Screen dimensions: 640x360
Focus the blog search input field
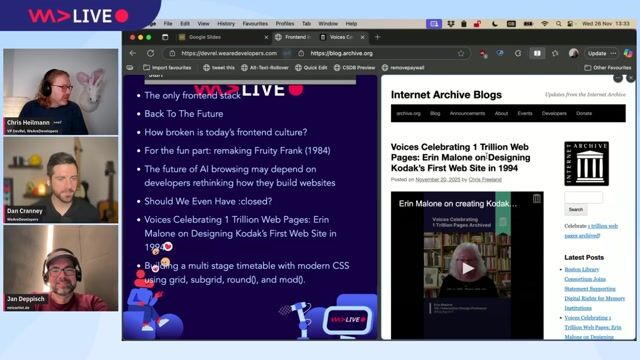tap(583, 198)
